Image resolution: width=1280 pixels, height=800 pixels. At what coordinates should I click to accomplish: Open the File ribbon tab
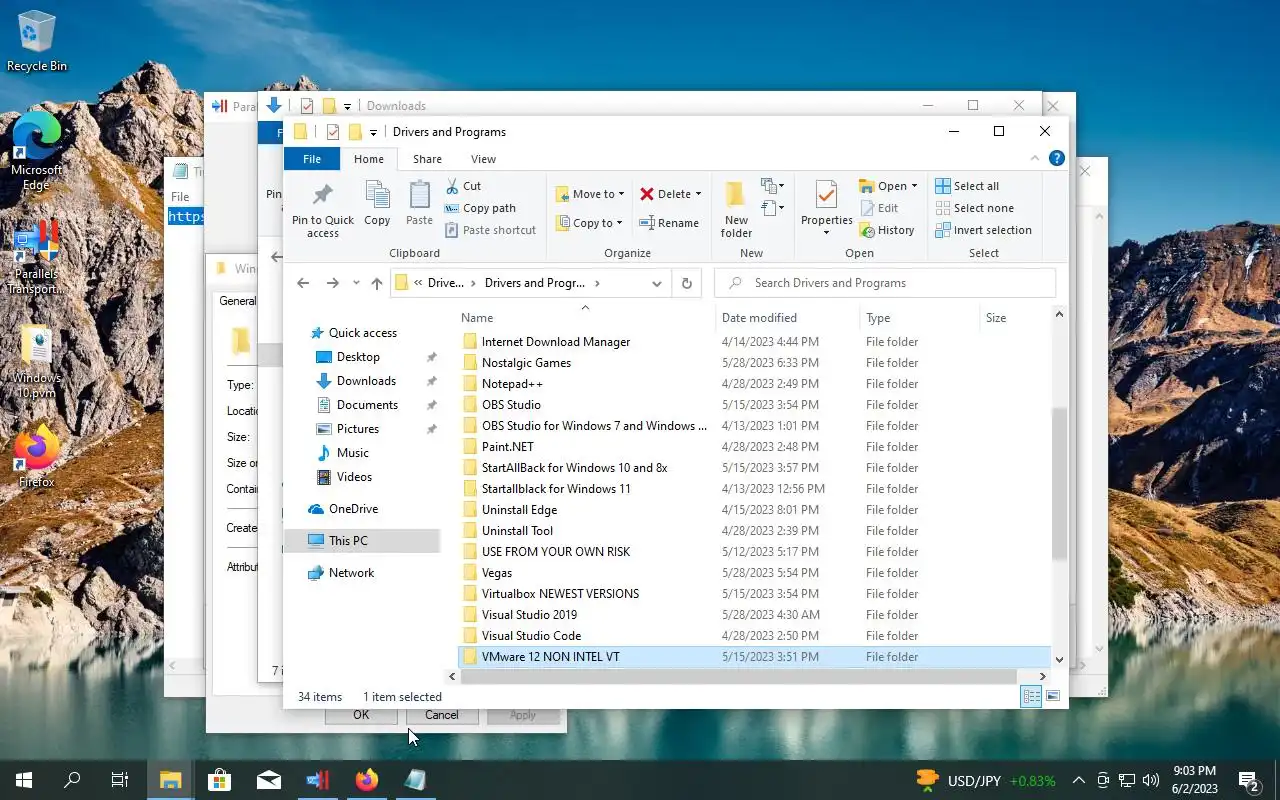coord(312,159)
